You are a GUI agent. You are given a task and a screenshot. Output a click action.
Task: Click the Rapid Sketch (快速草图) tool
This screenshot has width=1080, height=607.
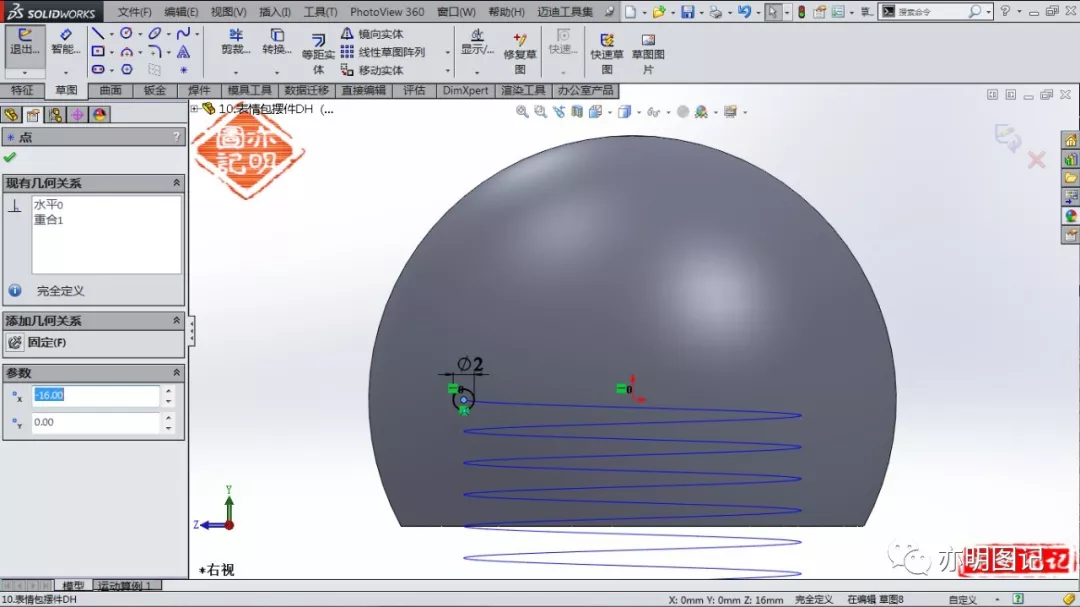point(607,53)
